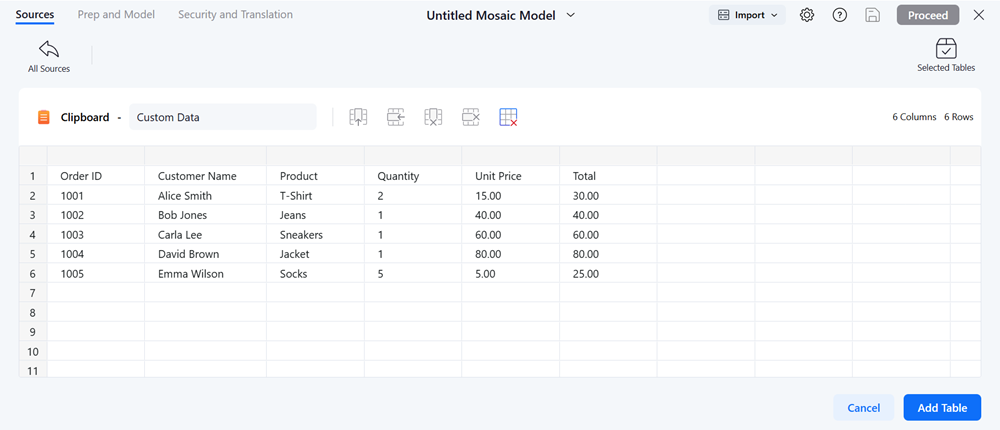
Task: Switch to the Prep and Model tab
Action: click(x=116, y=15)
